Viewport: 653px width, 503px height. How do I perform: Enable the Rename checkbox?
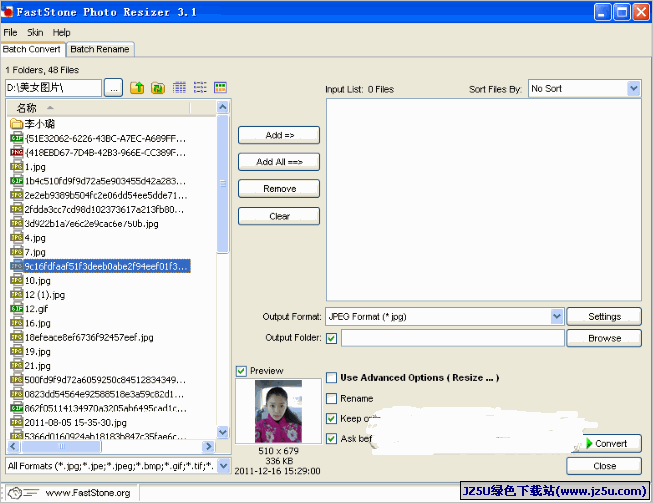(331, 398)
